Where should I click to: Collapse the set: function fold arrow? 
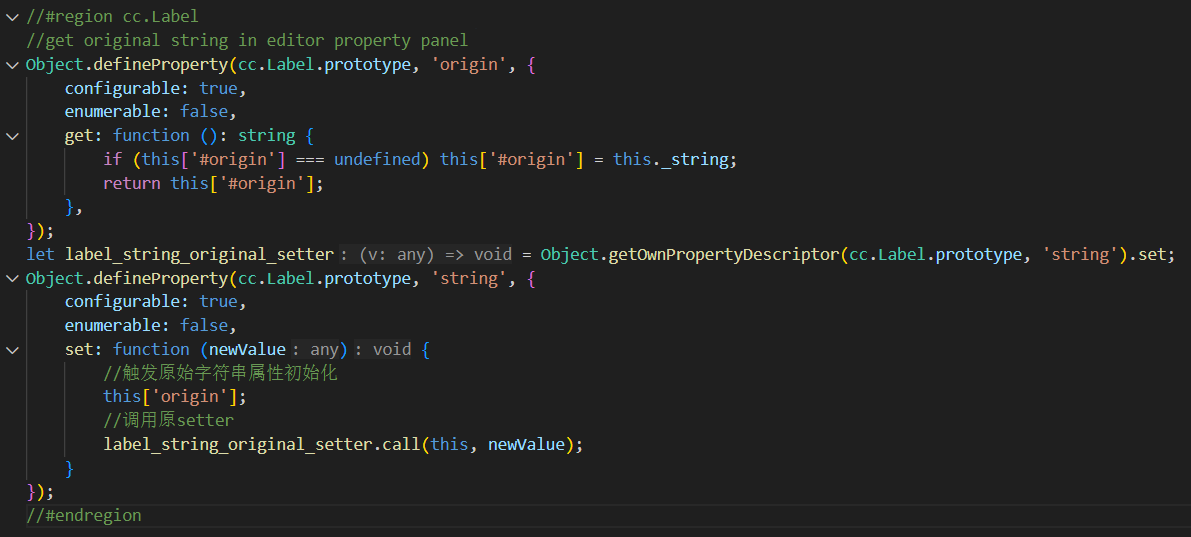pos(11,350)
